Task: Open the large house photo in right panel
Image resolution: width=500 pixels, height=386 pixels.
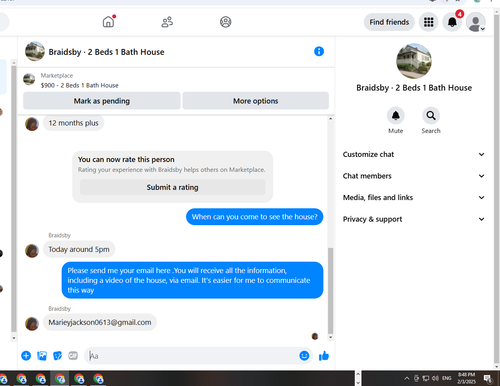Action: click(x=414, y=61)
